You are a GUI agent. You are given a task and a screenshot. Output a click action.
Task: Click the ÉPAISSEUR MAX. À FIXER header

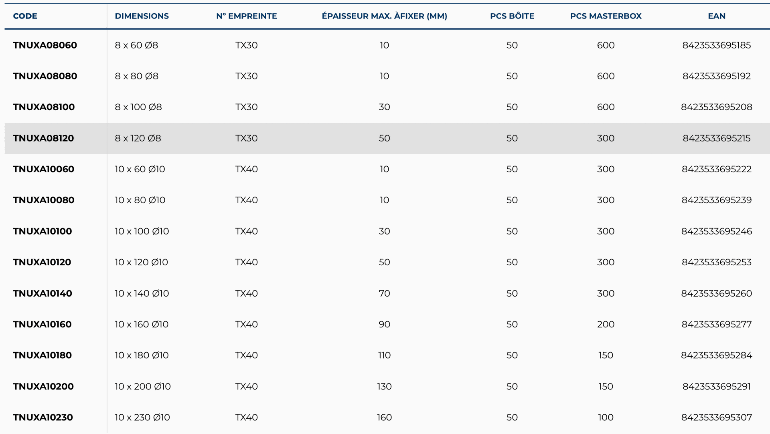(385, 16)
